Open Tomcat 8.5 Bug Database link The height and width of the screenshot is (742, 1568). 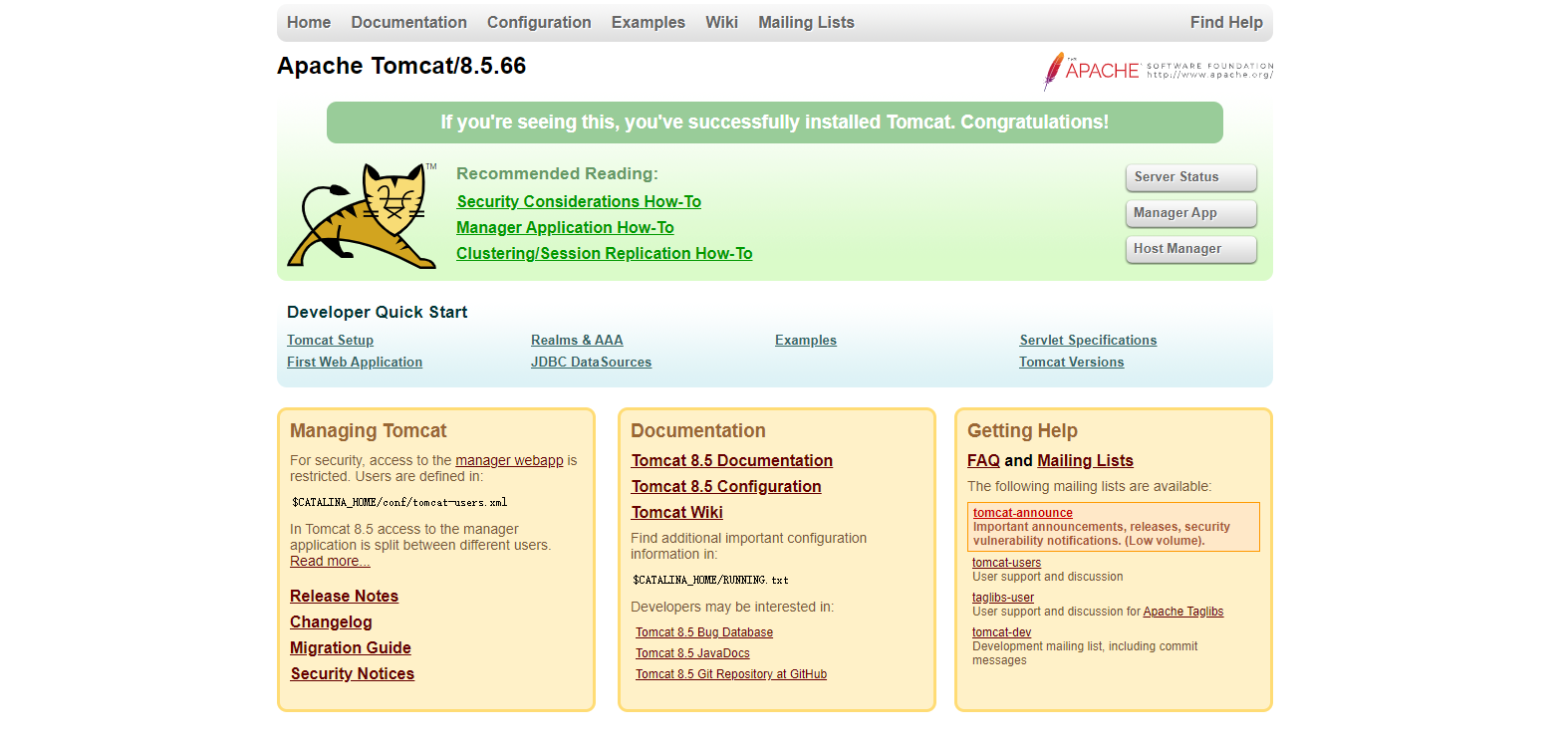(704, 632)
